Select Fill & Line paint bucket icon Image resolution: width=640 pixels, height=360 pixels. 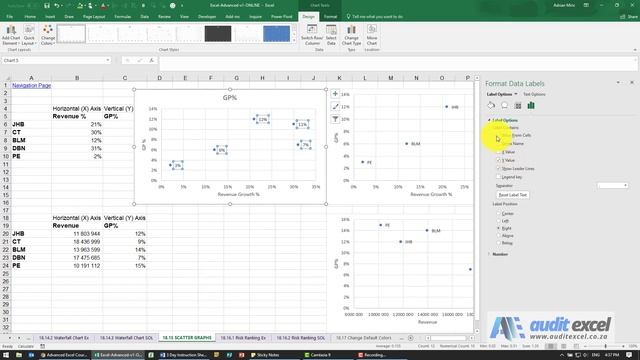pos(491,106)
